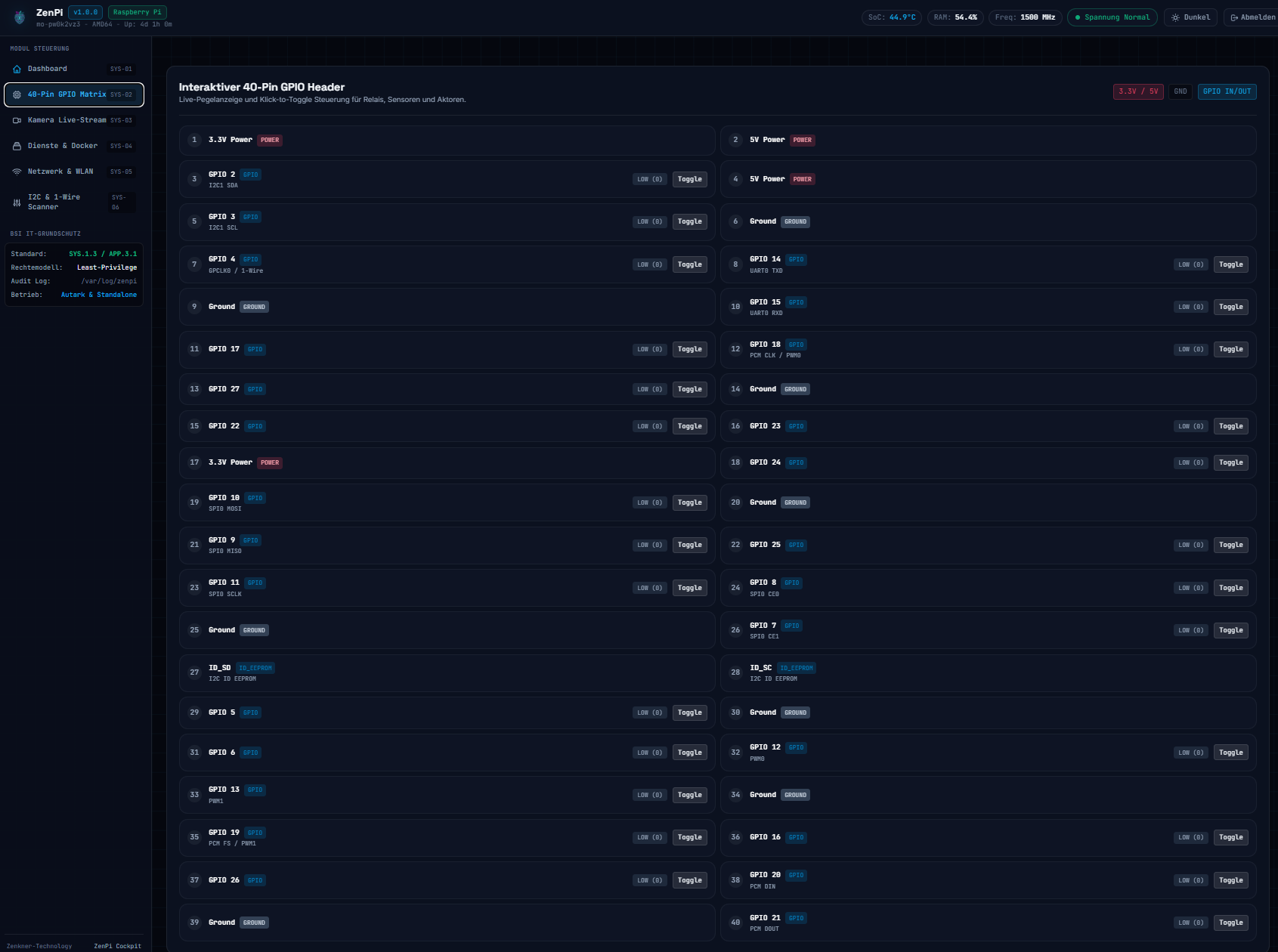
Task: Open the Dashboard menu item
Action: tap(74, 69)
